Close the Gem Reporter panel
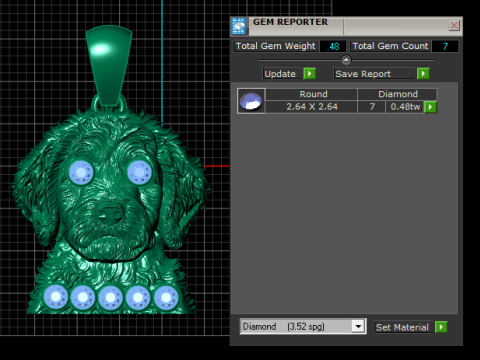 [x=454, y=25]
